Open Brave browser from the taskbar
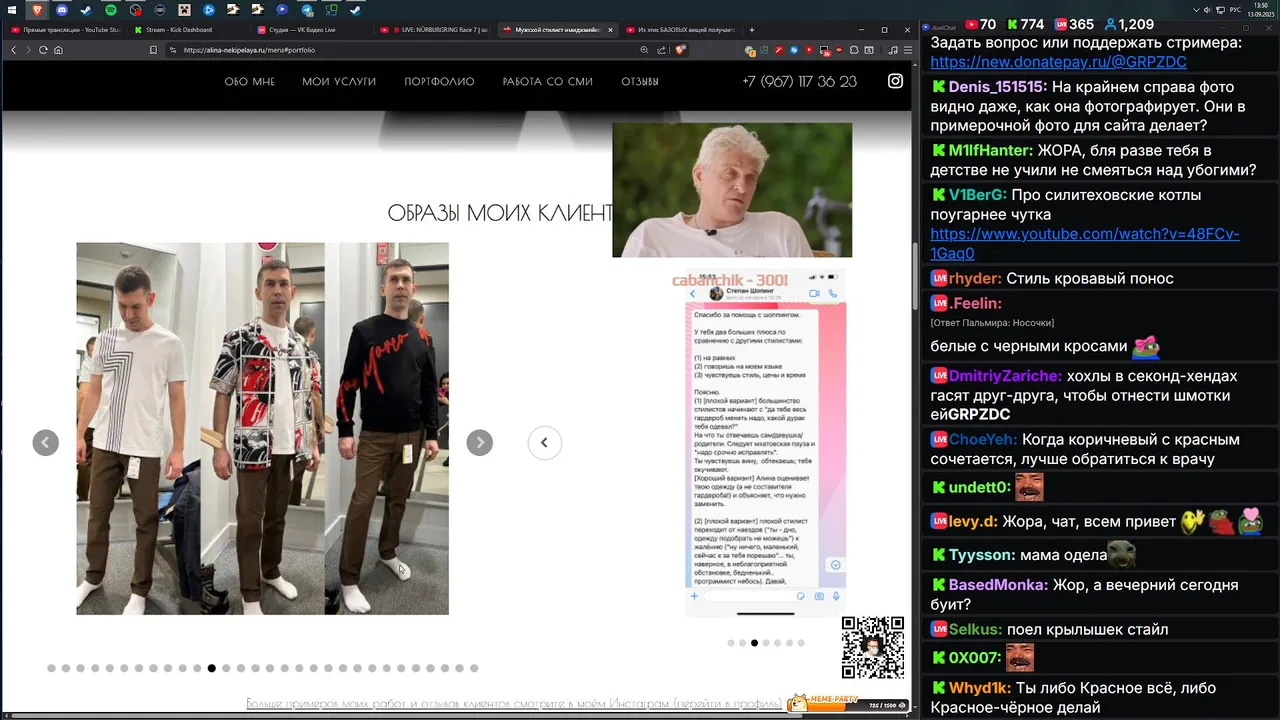This screenshot has height=720, width=1280. (x=38, y=10)
